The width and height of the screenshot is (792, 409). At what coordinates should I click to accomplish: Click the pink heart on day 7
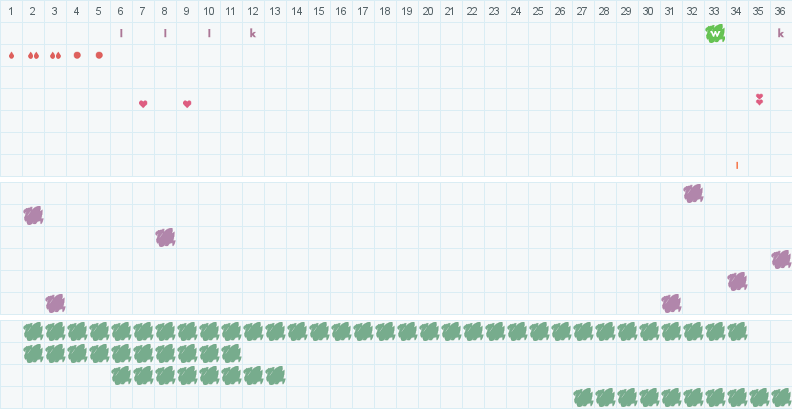(143, 104)
